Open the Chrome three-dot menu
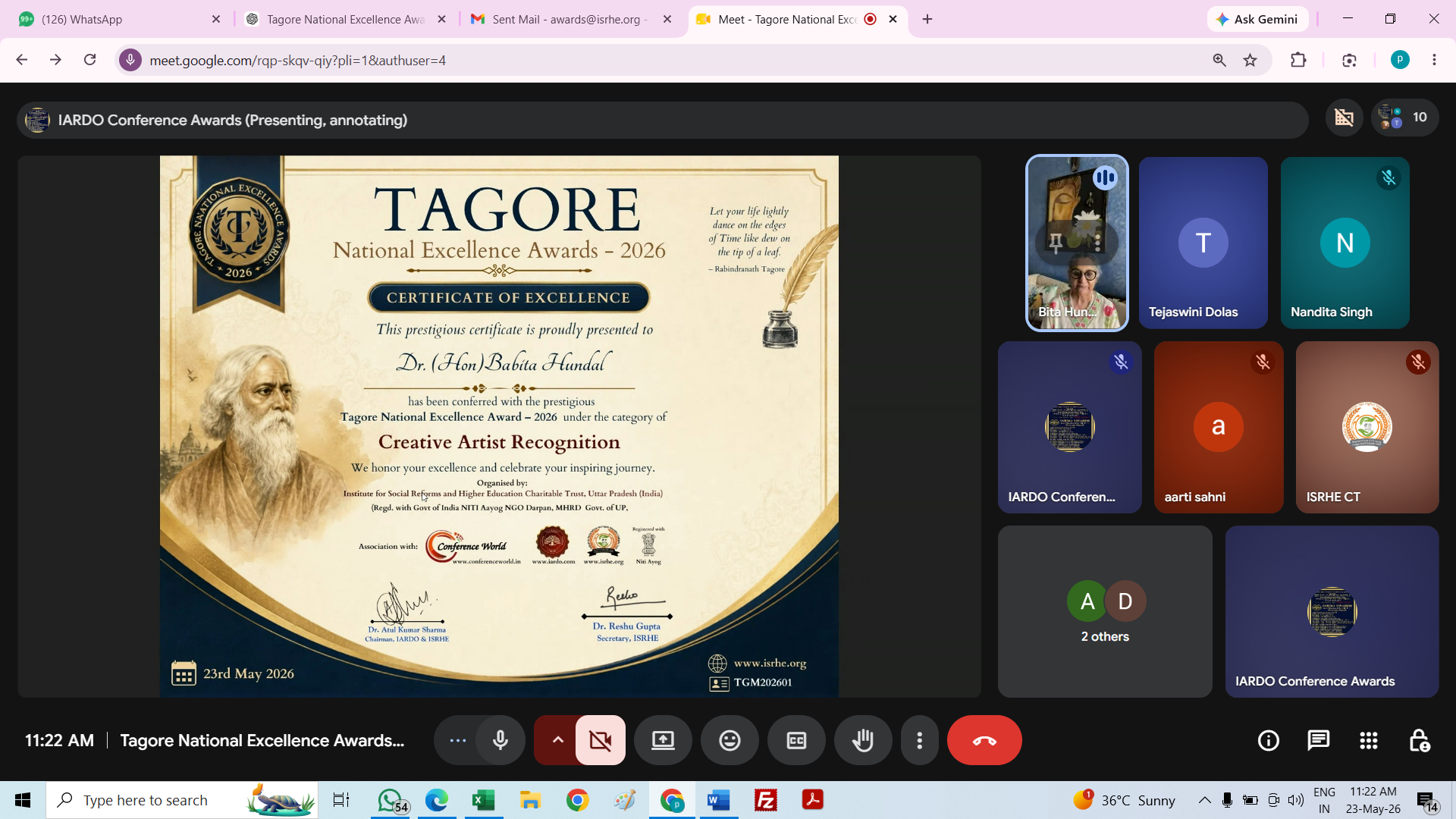Viewport: 1456px width, 819px height. pos(1434,60)
